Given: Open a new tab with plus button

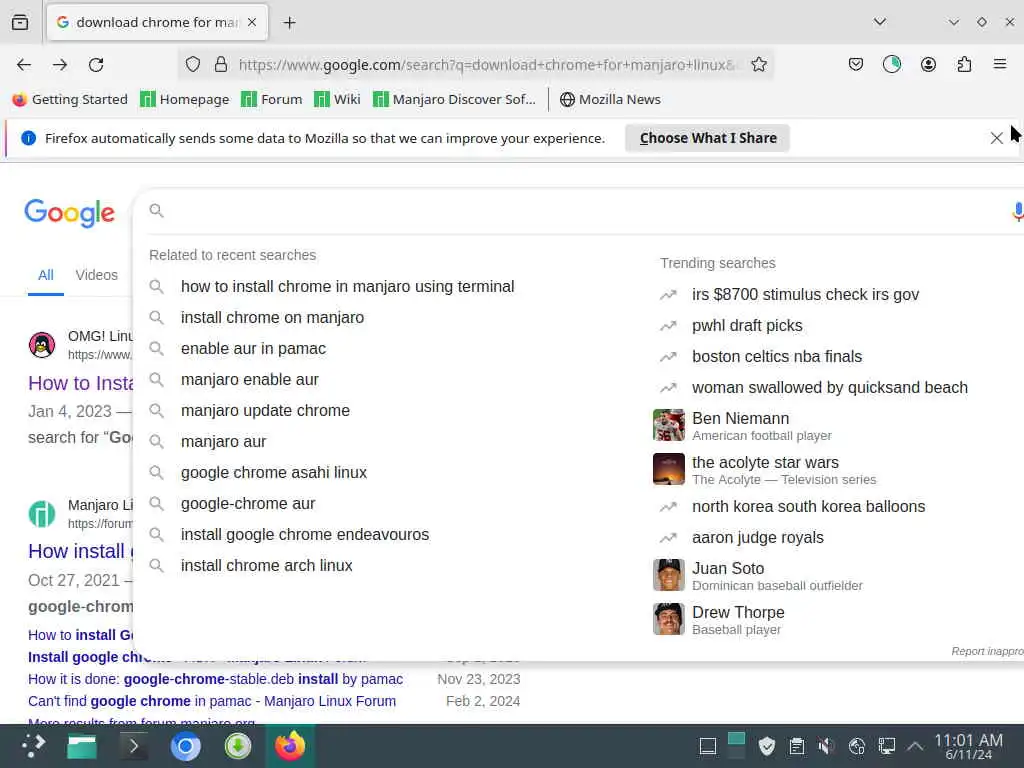Looking at the screenshot, I should tap(289, 23).
